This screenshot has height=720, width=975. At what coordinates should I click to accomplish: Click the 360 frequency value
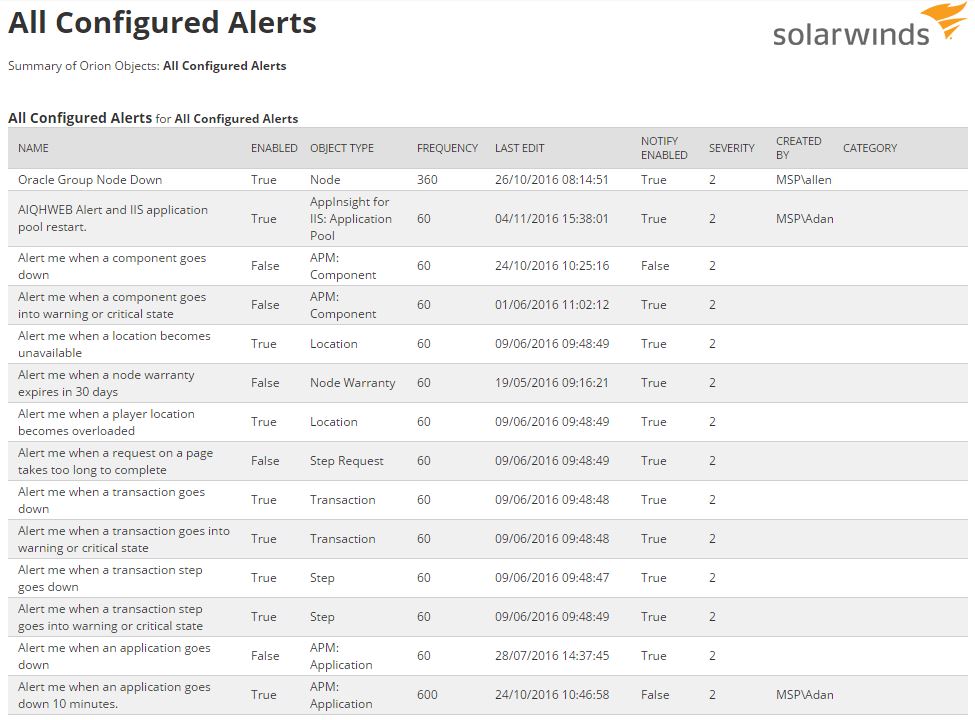pos(428,180)
